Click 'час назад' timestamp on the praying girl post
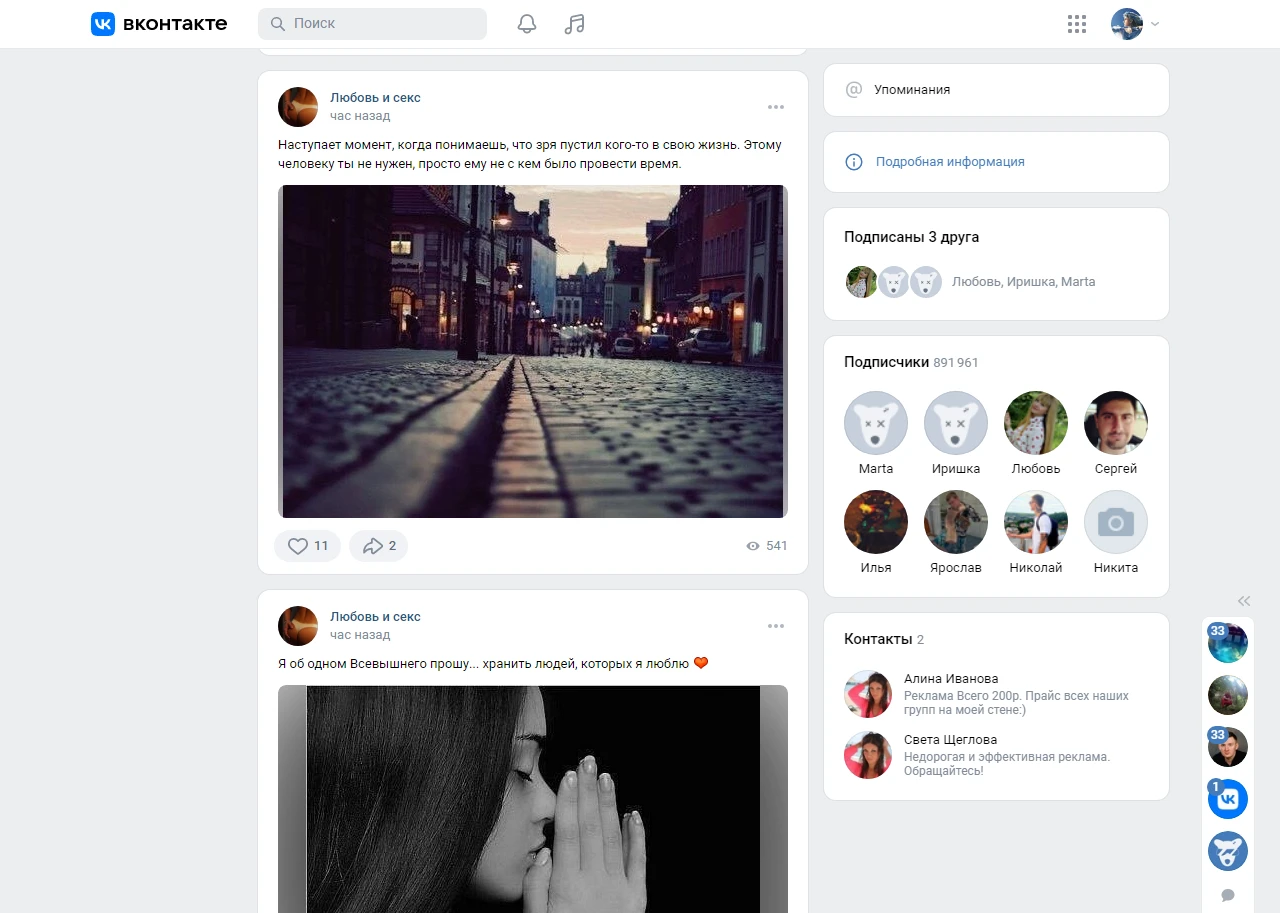Image resolution: width=1280 pixels, height=913 pixels. [x=360, y=635]
